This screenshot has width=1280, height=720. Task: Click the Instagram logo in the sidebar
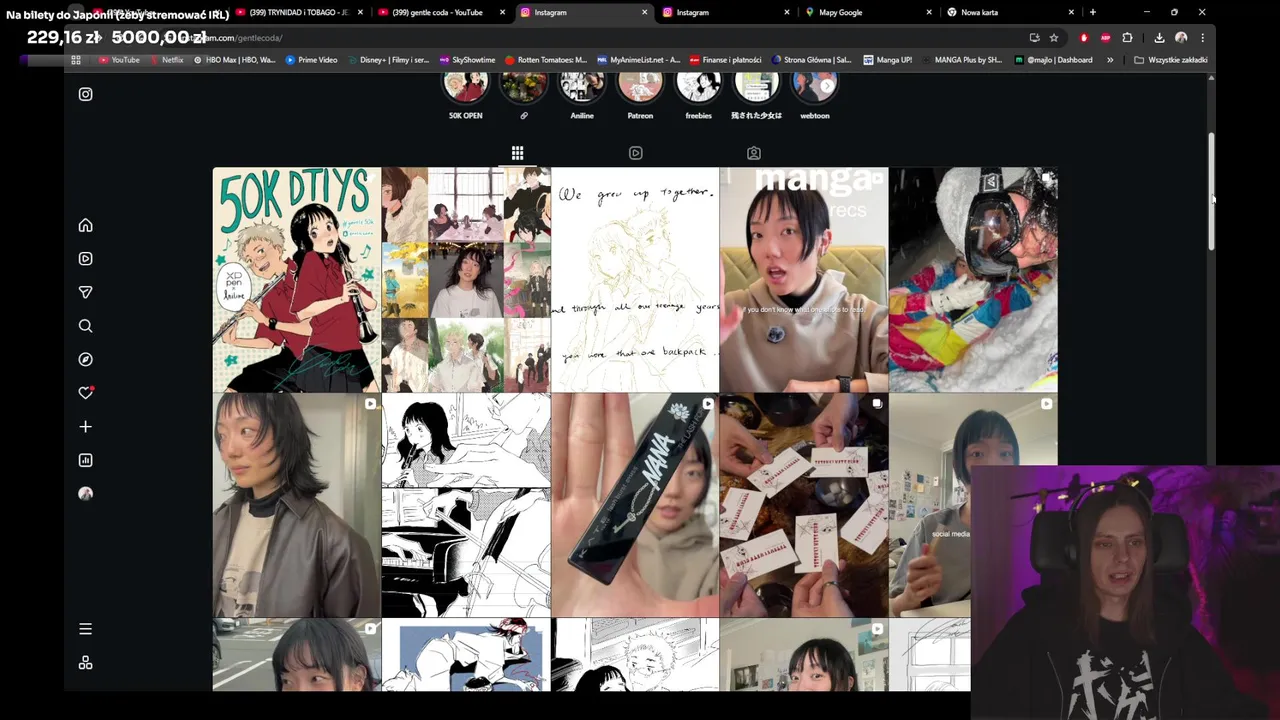[85, 94]
